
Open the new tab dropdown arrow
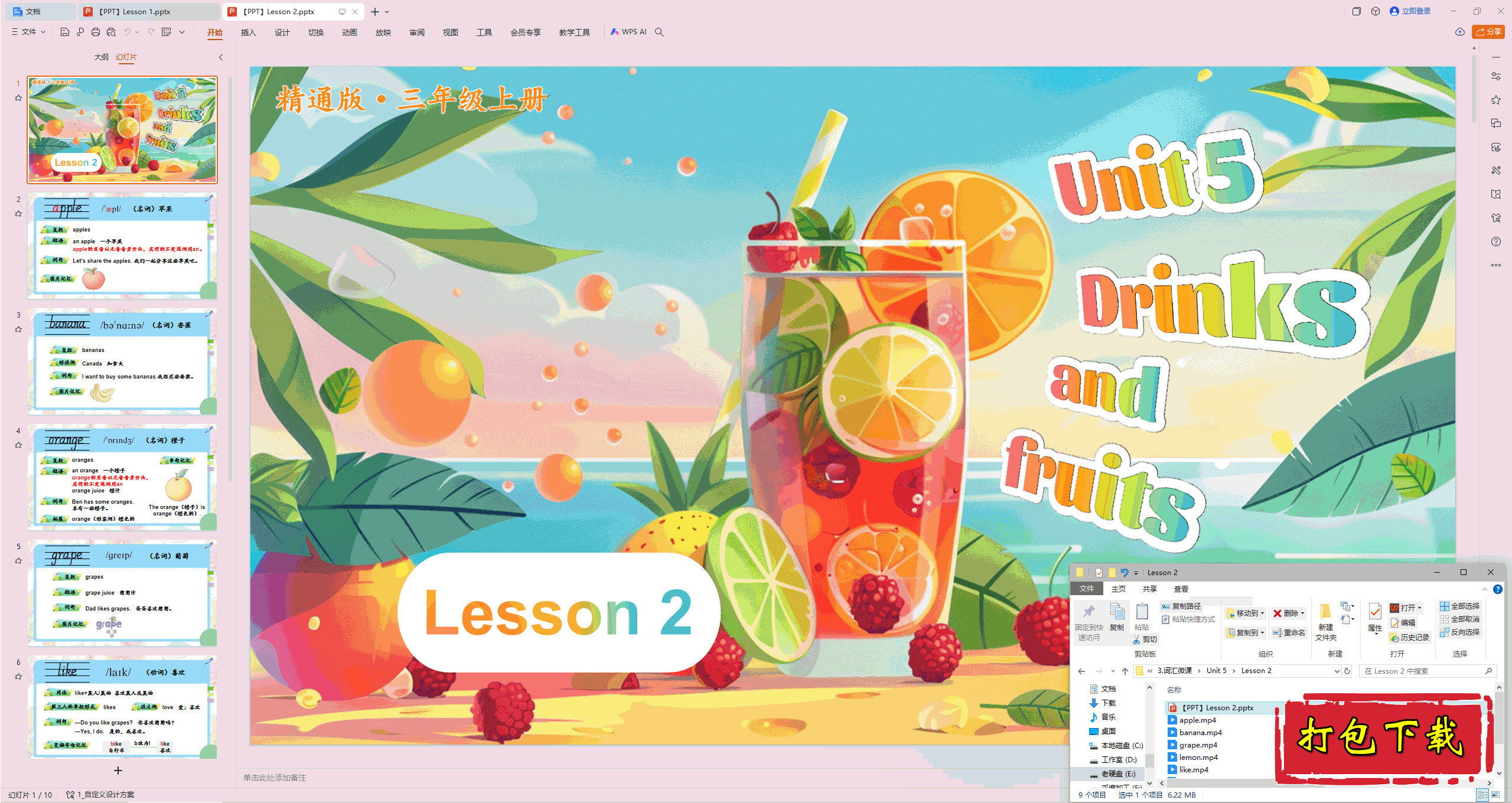tap(387, 12)
